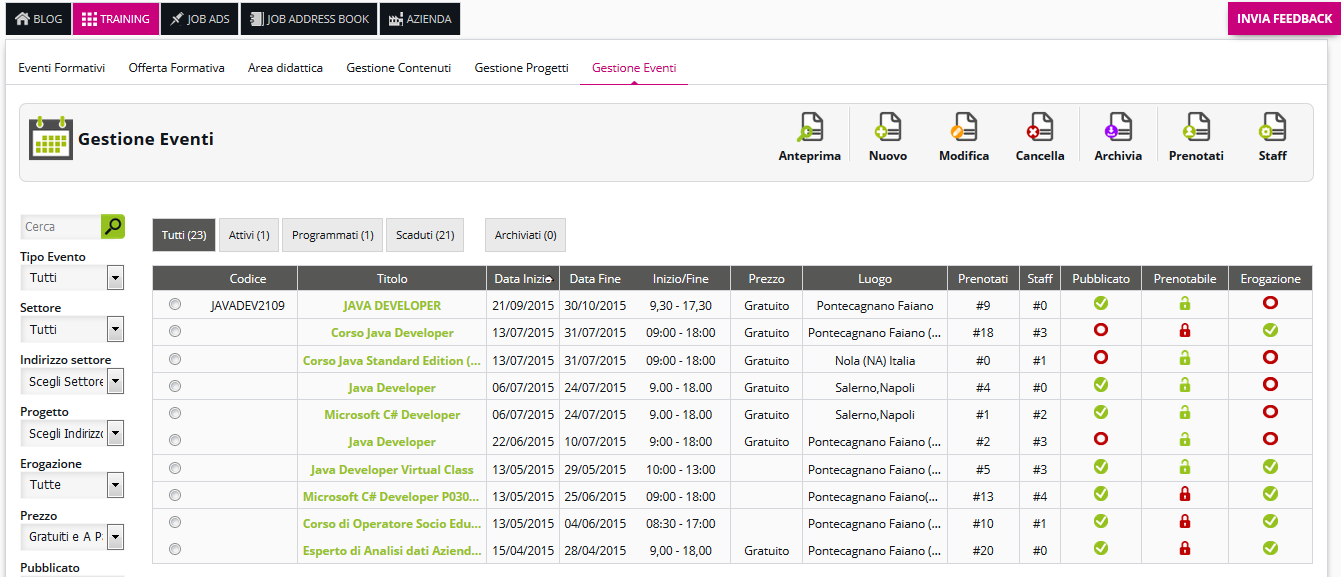Viewport: 1341px width, 577px height.
Task: Click the Gestione Eventi calendar icon
Action: coord(50,138)
